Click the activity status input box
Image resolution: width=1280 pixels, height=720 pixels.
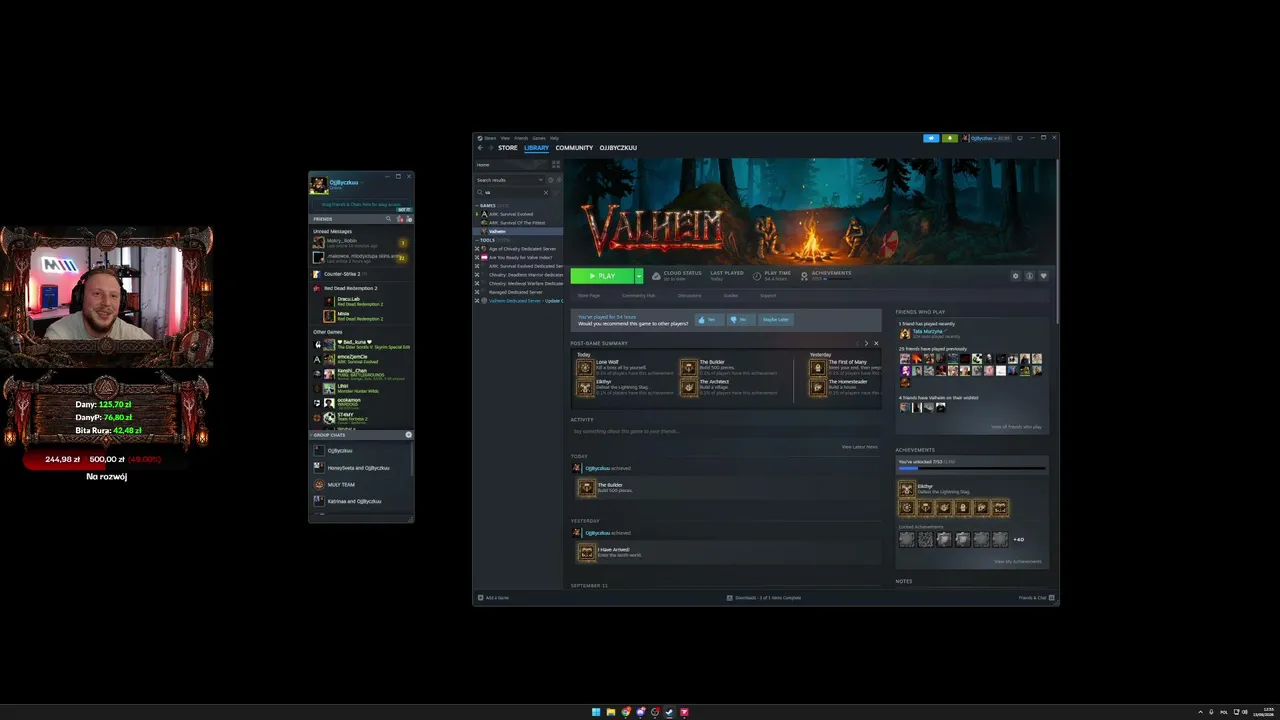pyautogui.click(x=724, y=431)
